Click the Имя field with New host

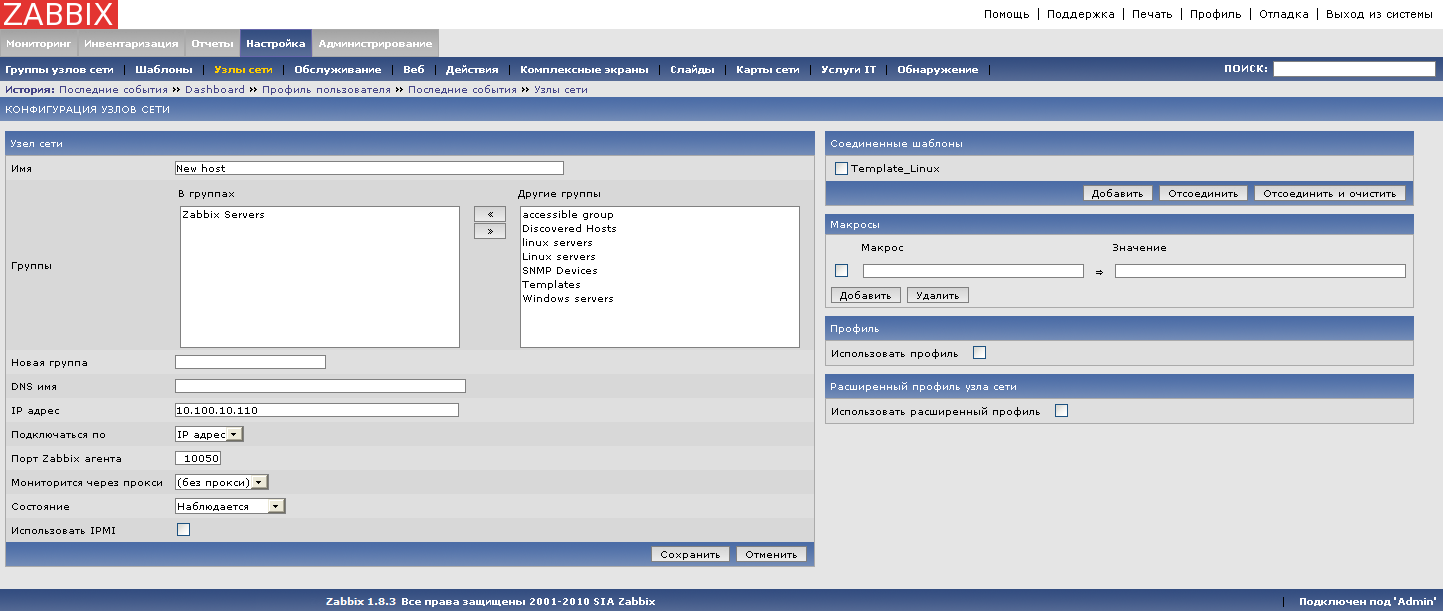(369, 168)
